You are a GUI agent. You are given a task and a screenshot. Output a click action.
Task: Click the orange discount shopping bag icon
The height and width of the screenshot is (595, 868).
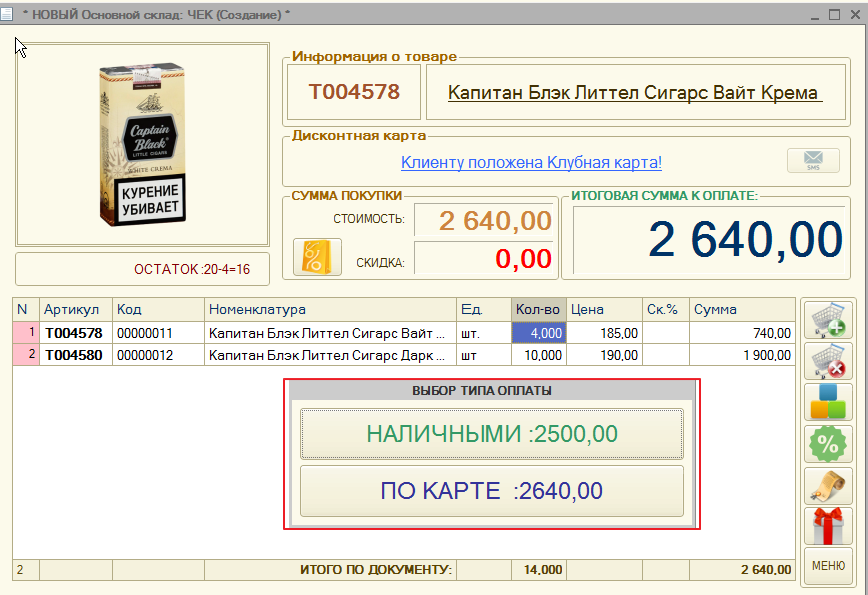(x=317, y=257)
